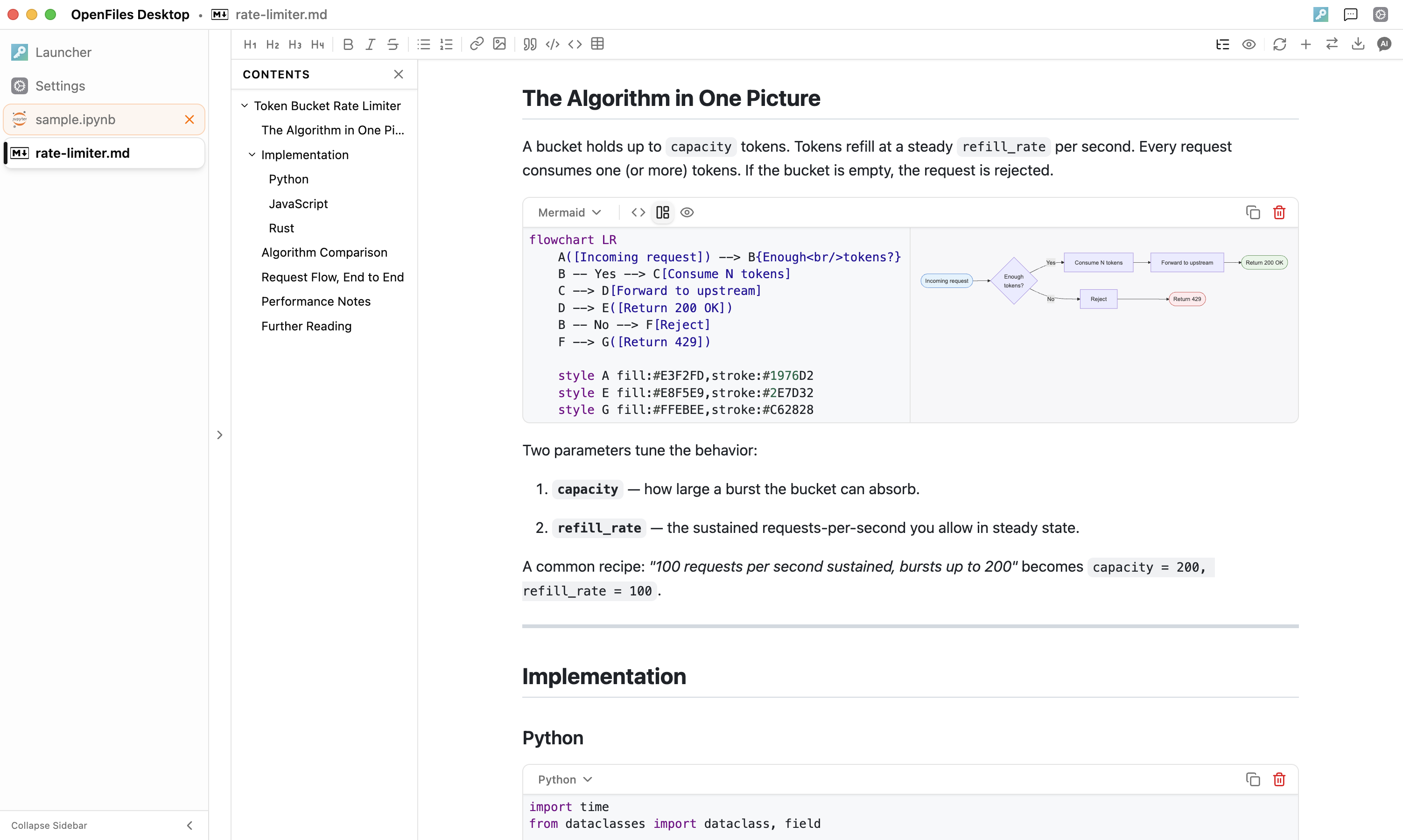Screen dimensions: 1403x840
Task: Apply Heading 1 format
Action: 250,44
